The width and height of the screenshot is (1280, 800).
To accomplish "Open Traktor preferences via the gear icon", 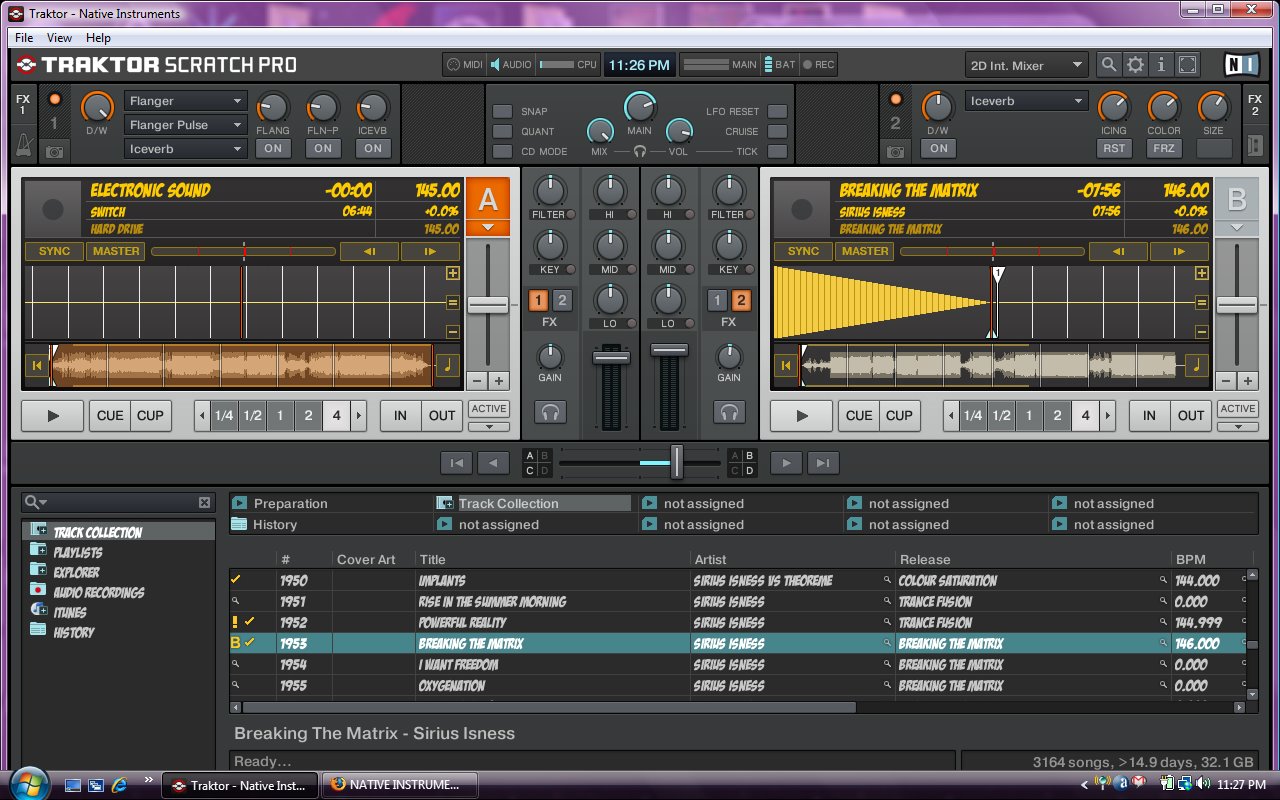I will [x=1135, y=64].
